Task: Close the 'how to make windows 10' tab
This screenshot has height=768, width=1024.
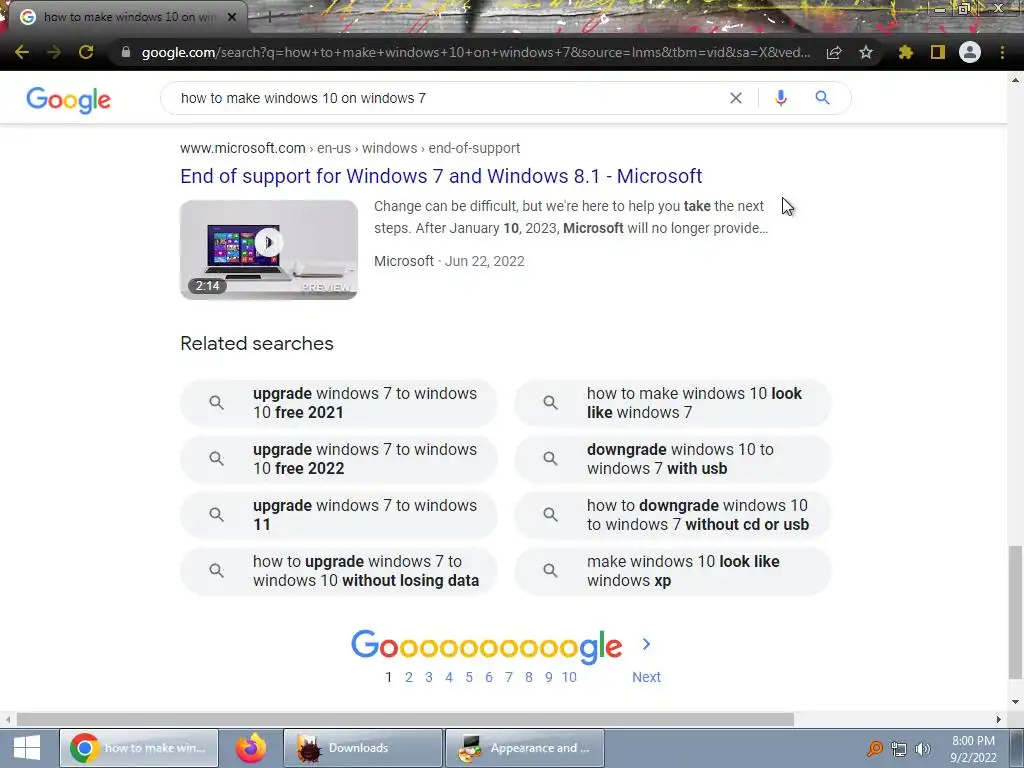Action: (232, 17)
